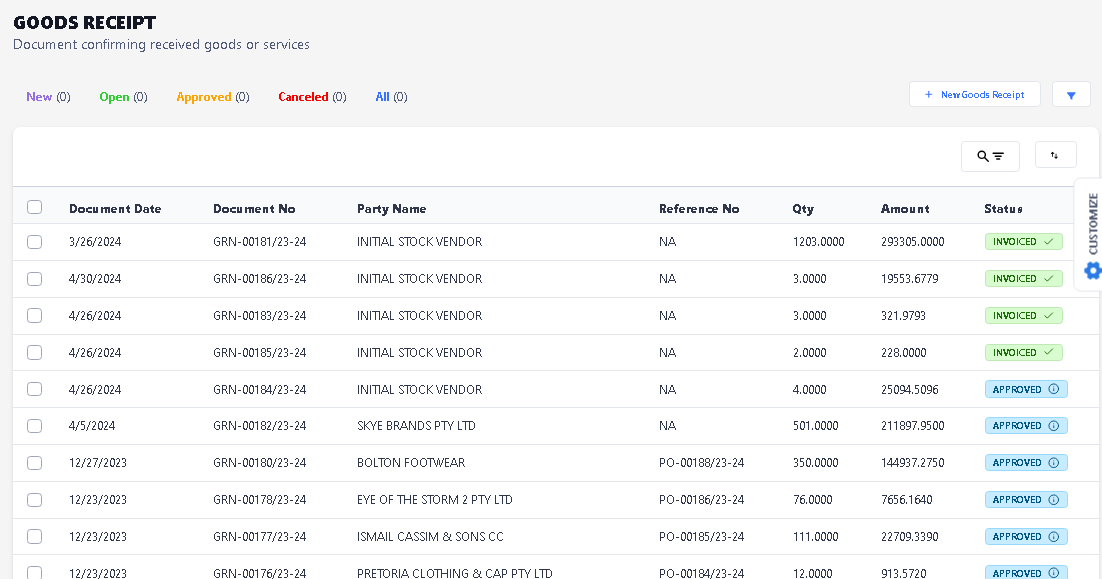Click info icon on SKYE BRANDS Approved status
Screen dimensions: 1102x579
point(1054,426)
